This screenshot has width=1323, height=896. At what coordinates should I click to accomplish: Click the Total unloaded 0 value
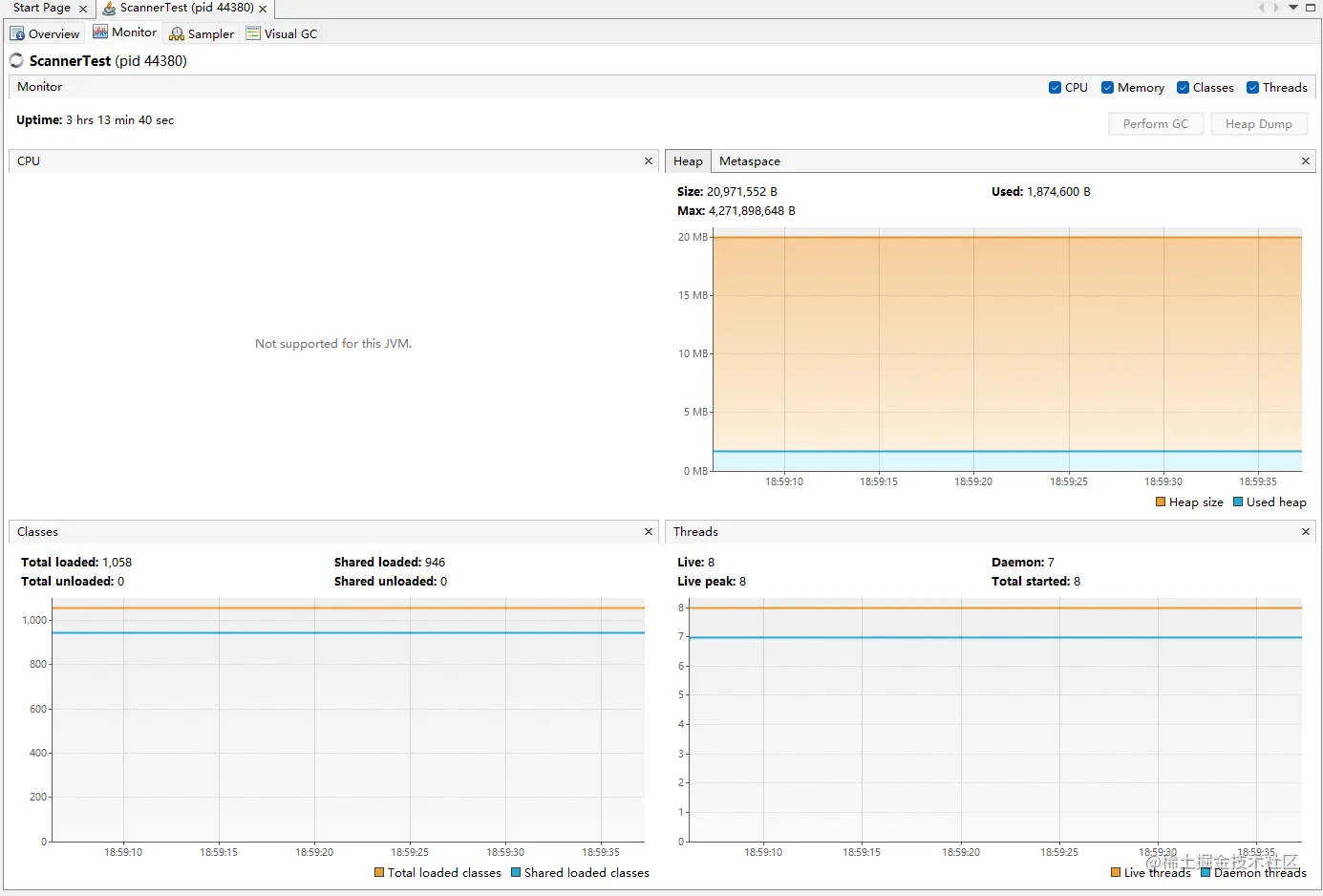(x=121, y=582)
